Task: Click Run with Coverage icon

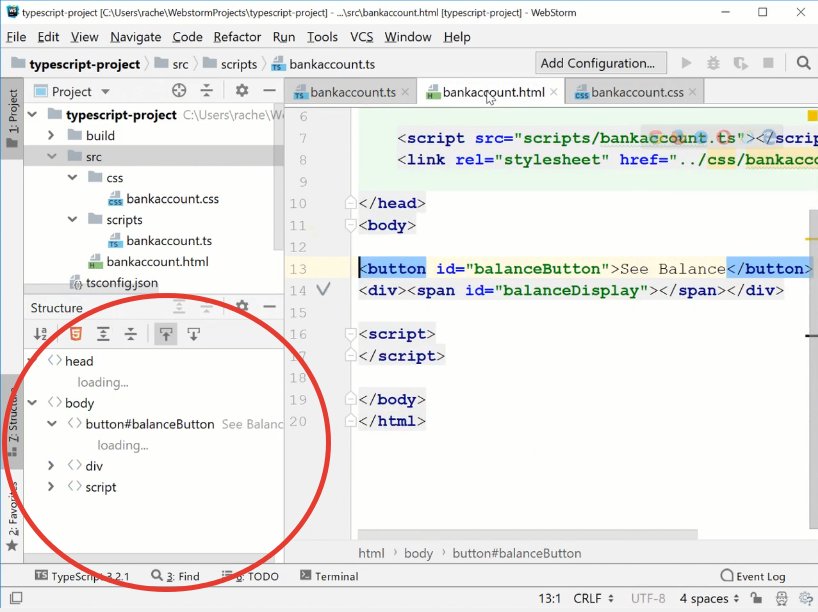Action: pyautogui.click(x=740, y=63)
